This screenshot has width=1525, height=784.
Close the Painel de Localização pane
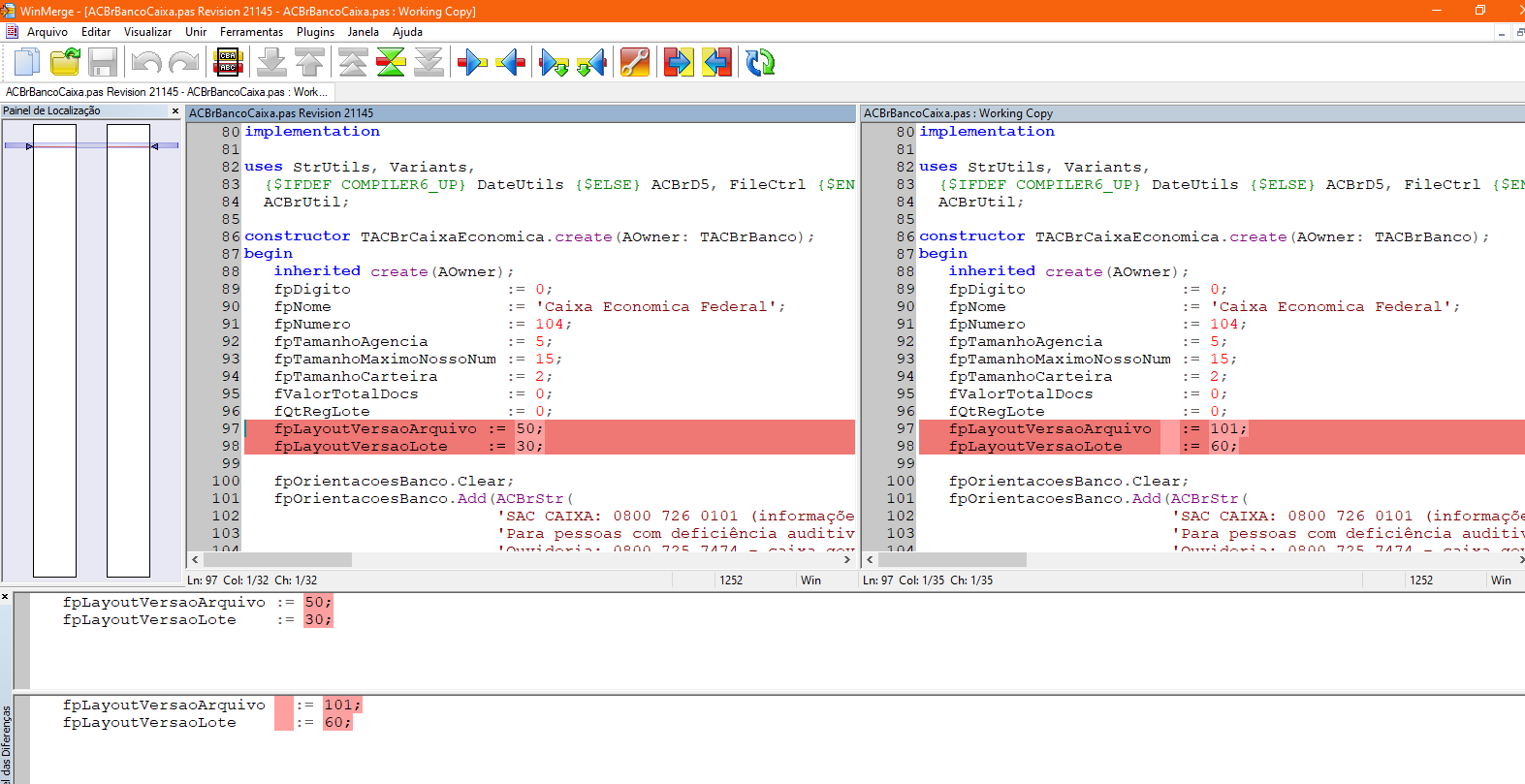pyautogui.click(x=175, y=111)
